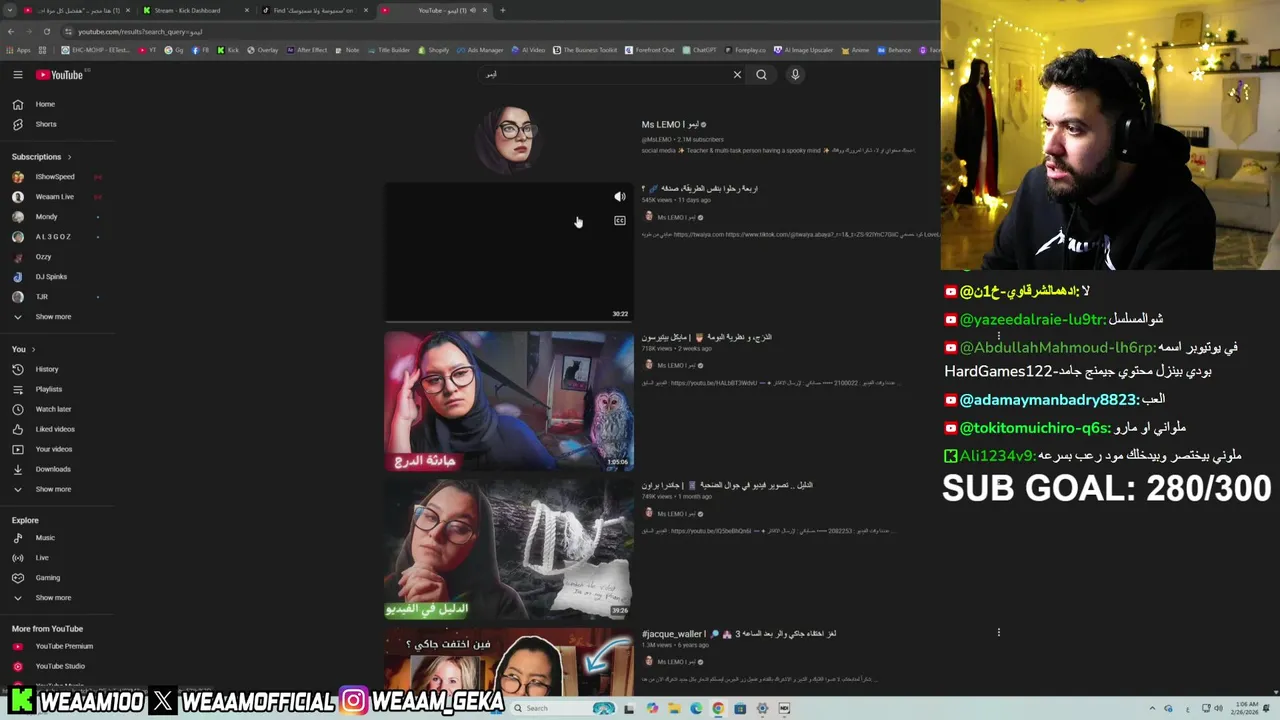The height and width of the screenshot is (720, 1280).
Task: Open the Shopify bookmark
Action: tap(434, 50)
